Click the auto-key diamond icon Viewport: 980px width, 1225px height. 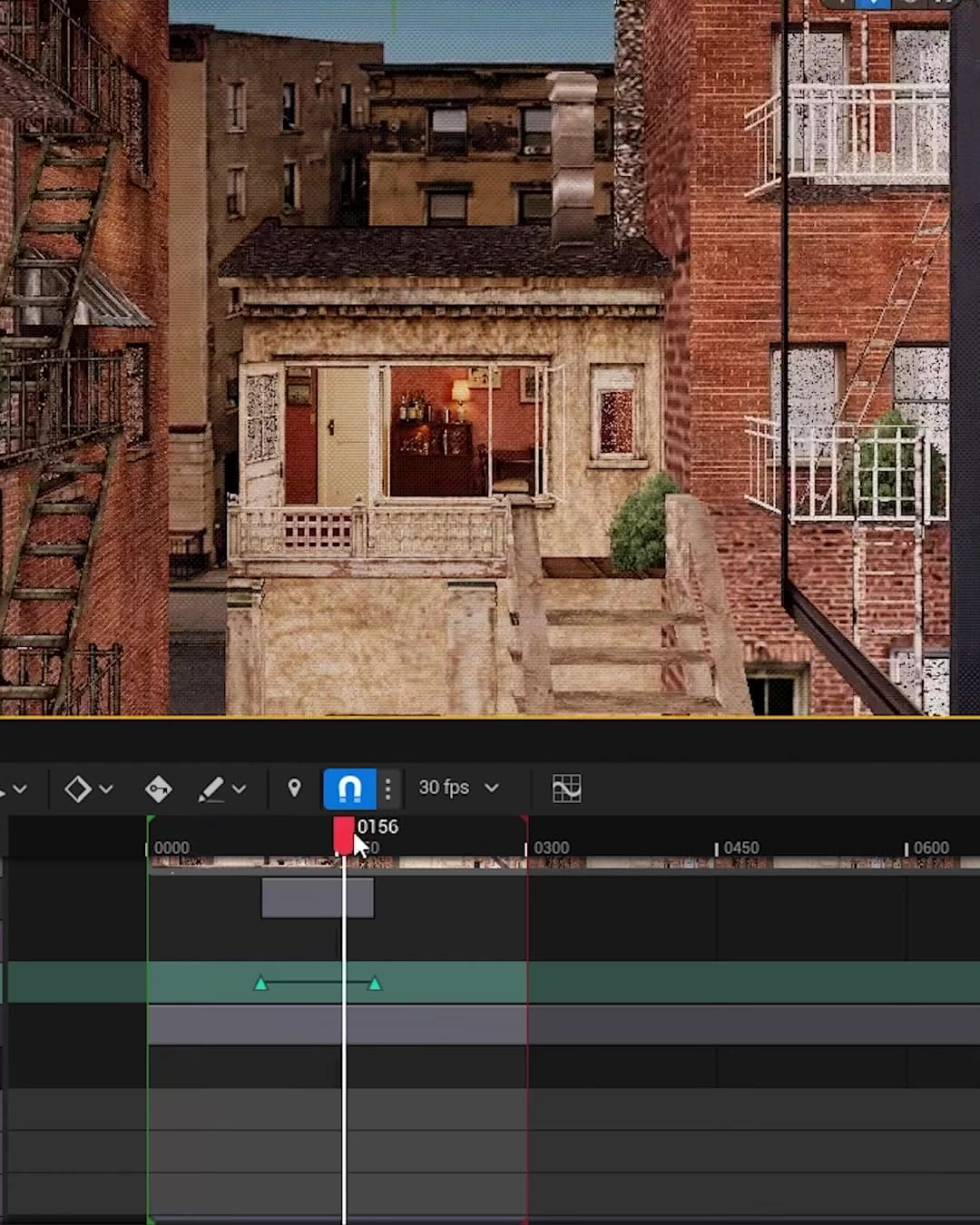point(158,789)
